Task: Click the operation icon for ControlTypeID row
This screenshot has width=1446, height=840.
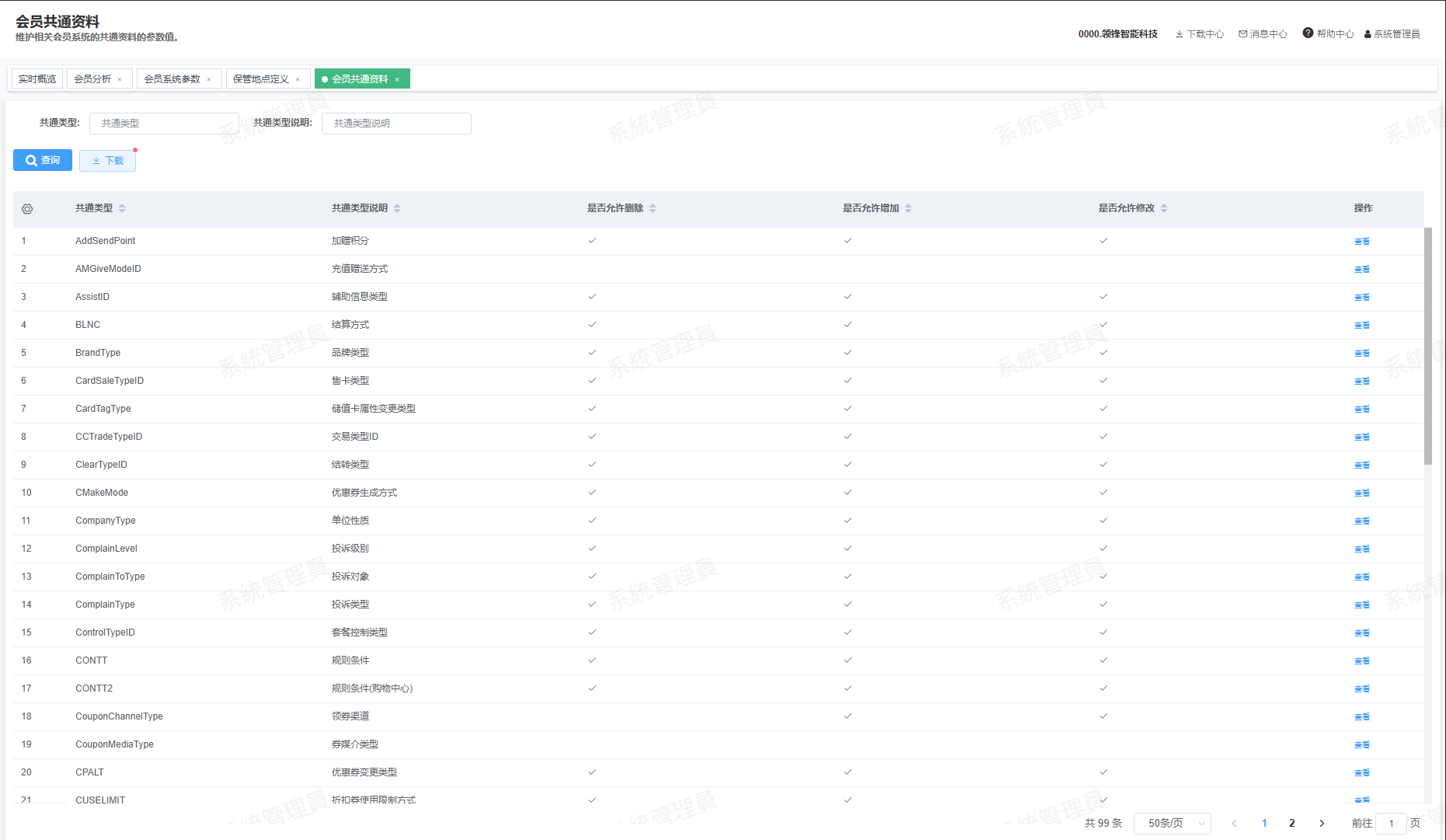Action: click(x=1362, y=633)
